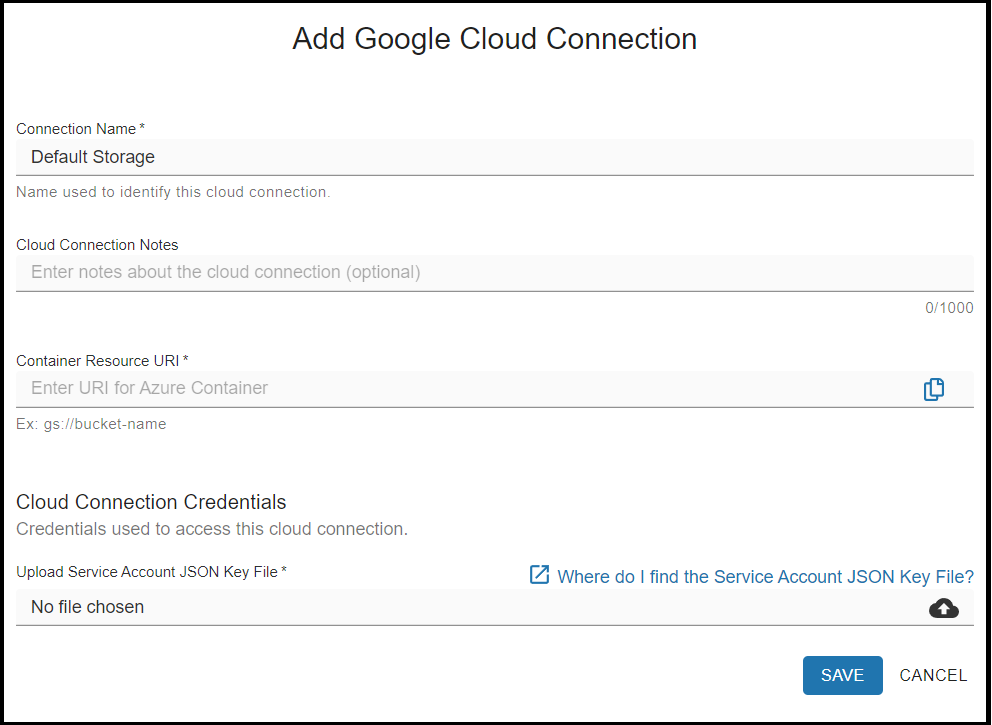Click 'Credentials used to access this cloud connection' text
Viewport: 992px width, 725px height.
click(212, 529)
